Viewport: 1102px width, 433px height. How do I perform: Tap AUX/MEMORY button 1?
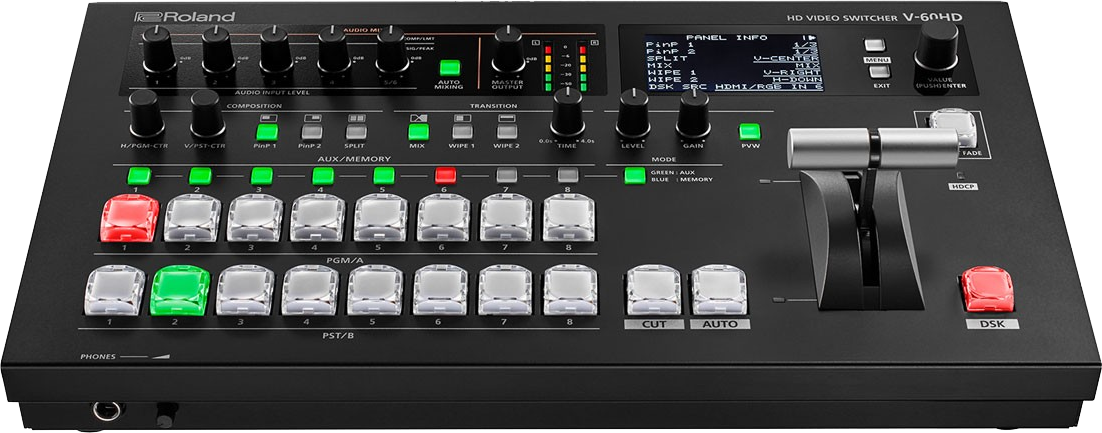pos(138,176)
